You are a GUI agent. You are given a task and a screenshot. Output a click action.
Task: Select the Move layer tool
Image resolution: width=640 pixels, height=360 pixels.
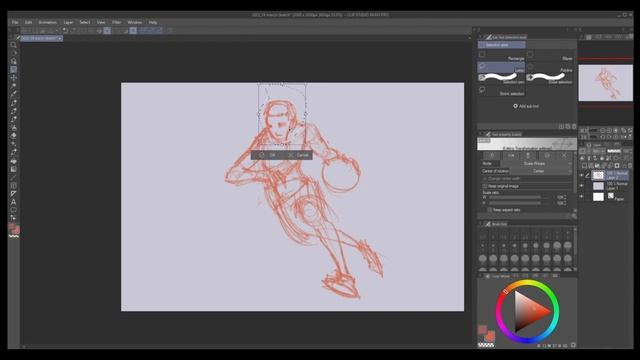point(13,78)
